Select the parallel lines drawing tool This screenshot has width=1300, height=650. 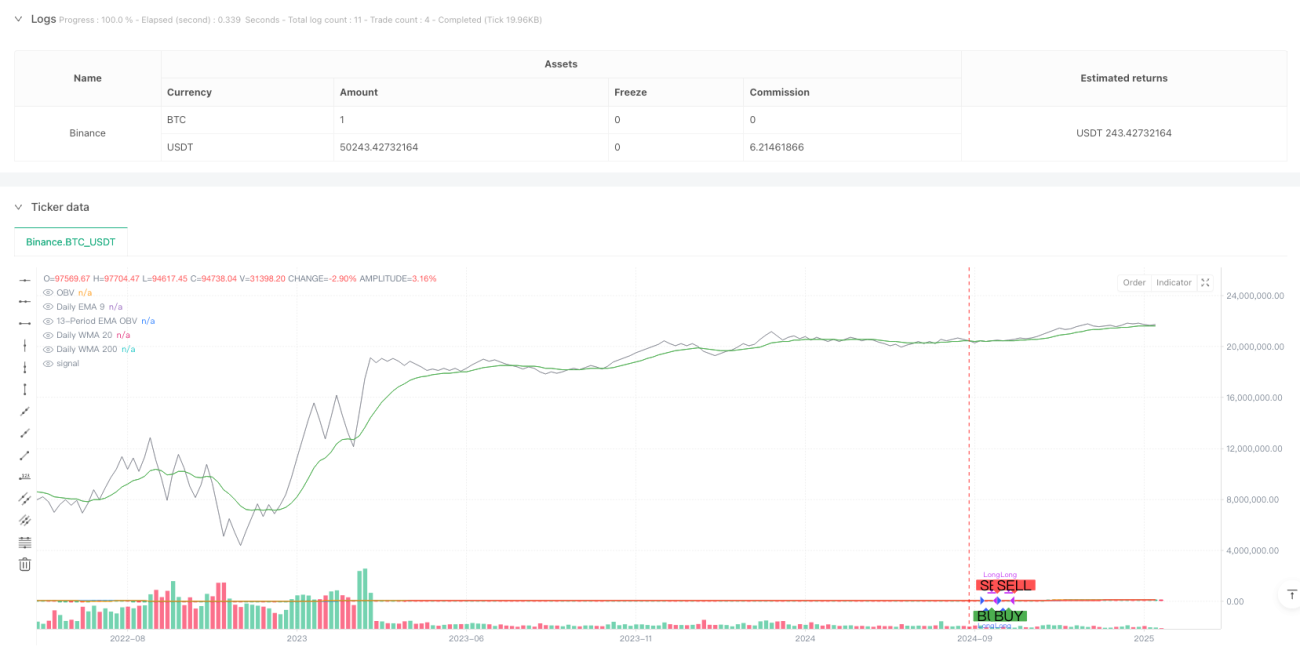(x=25, y=499)
